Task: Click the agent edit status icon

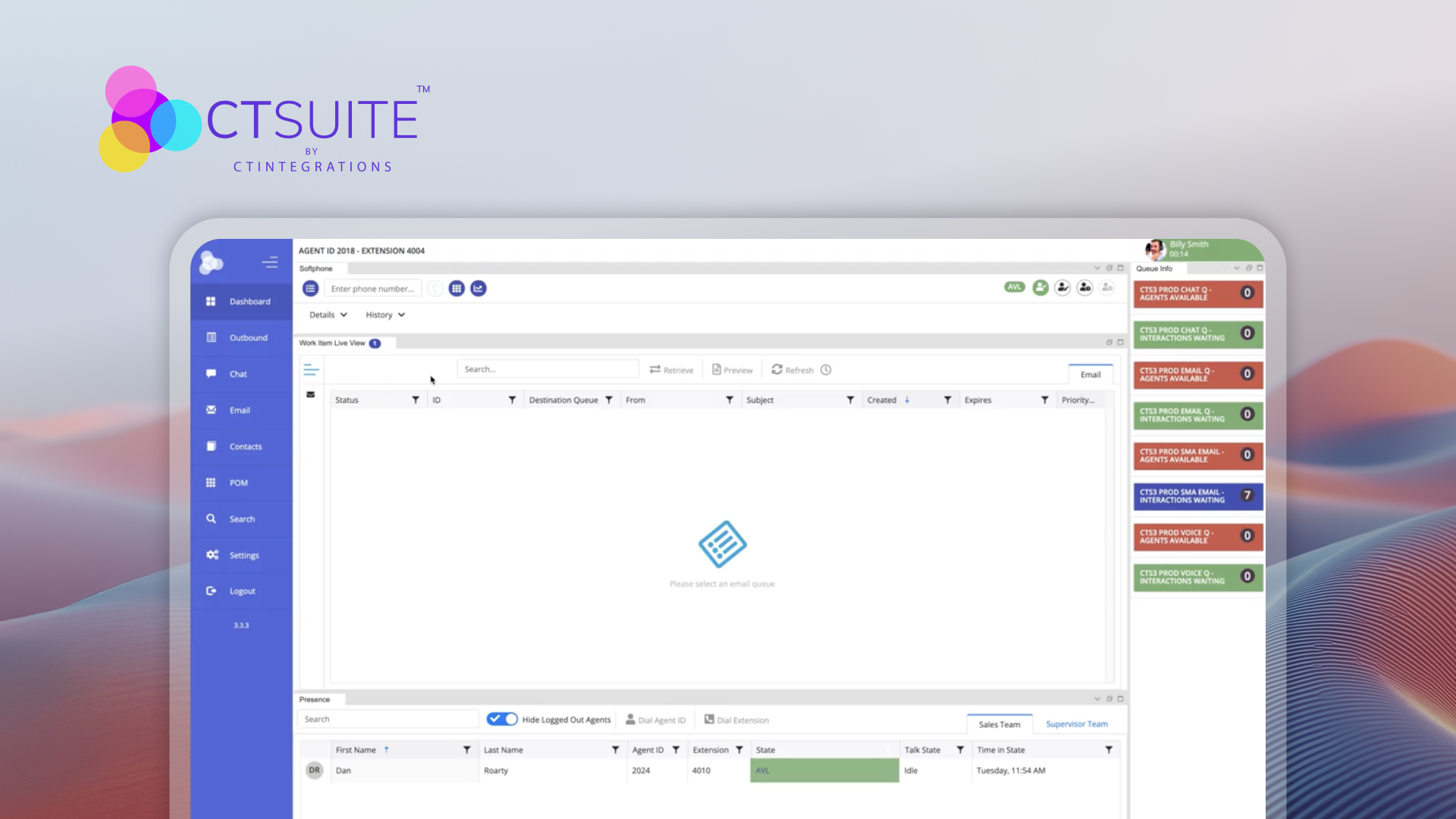Action: 1062,287
